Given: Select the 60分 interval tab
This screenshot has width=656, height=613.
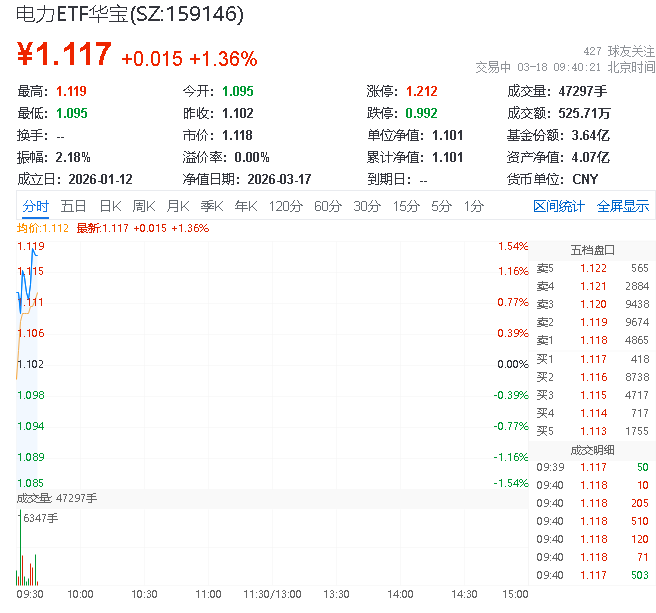Looking at the screenshot, I should (328, 206).
